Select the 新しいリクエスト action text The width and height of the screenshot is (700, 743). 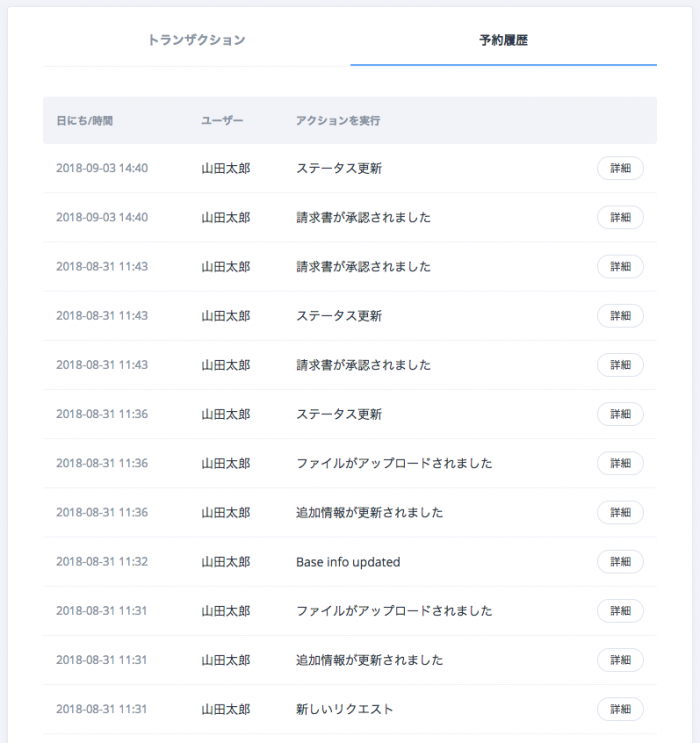tap(345, 709)
